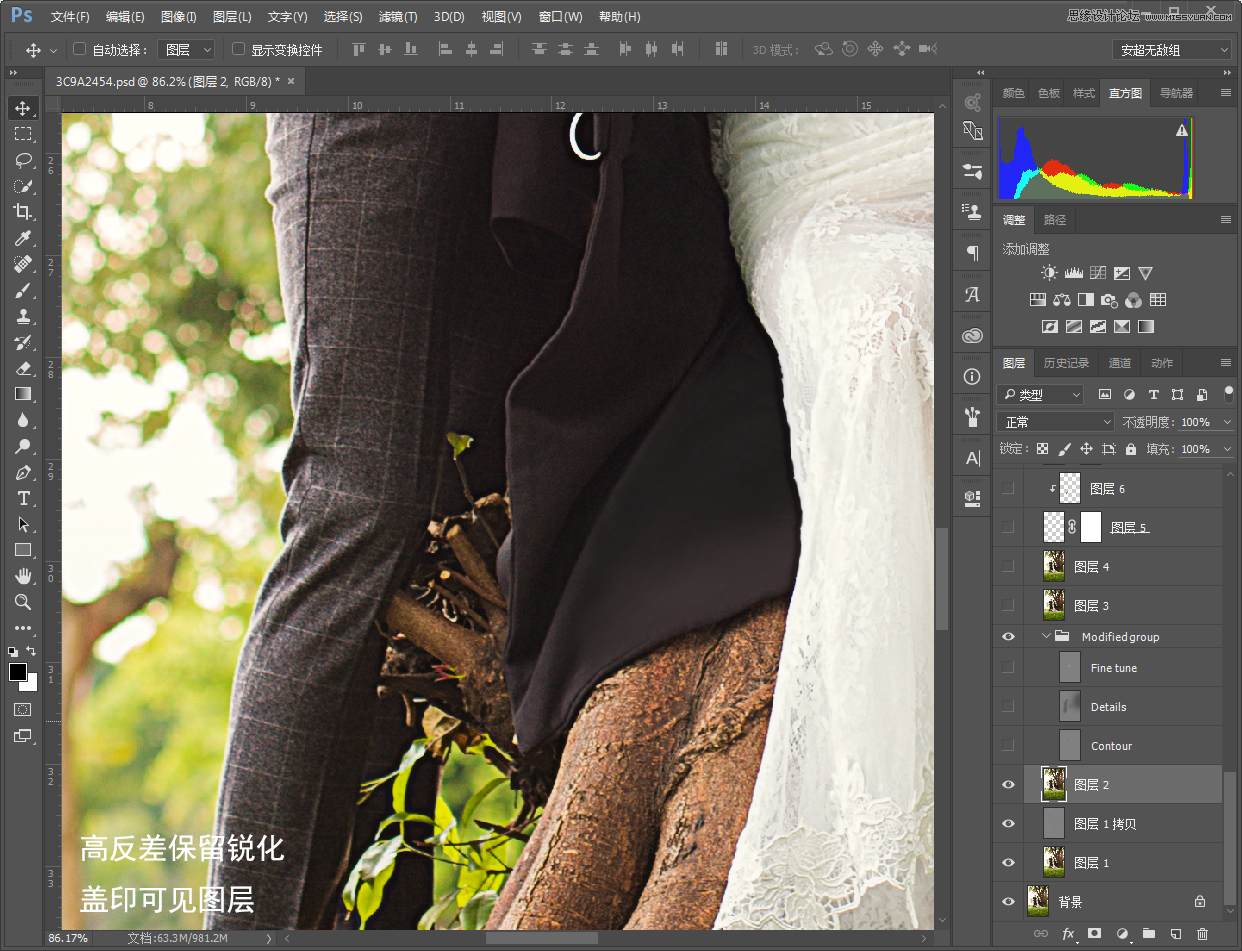This screenshot has height=951, width=1242.
Task: Select the Hand tool
Action: pos(22,576)
